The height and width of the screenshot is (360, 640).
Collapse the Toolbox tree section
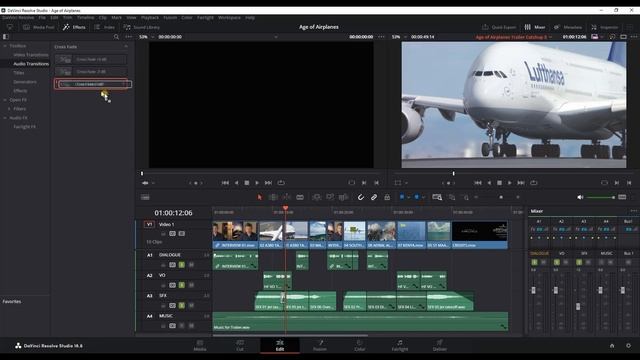coord(5,46)
